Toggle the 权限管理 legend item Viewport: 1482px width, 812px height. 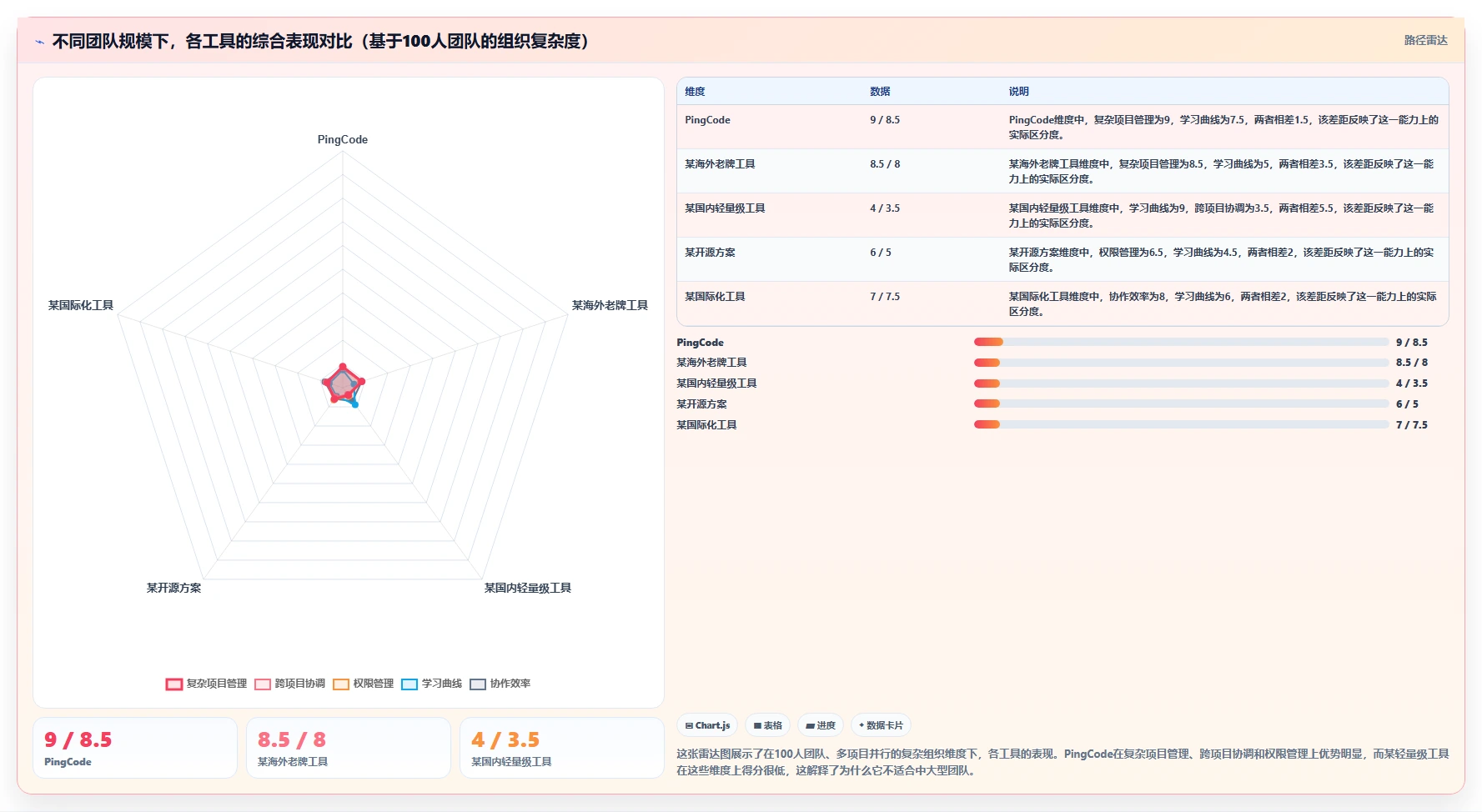pos(364,684)
